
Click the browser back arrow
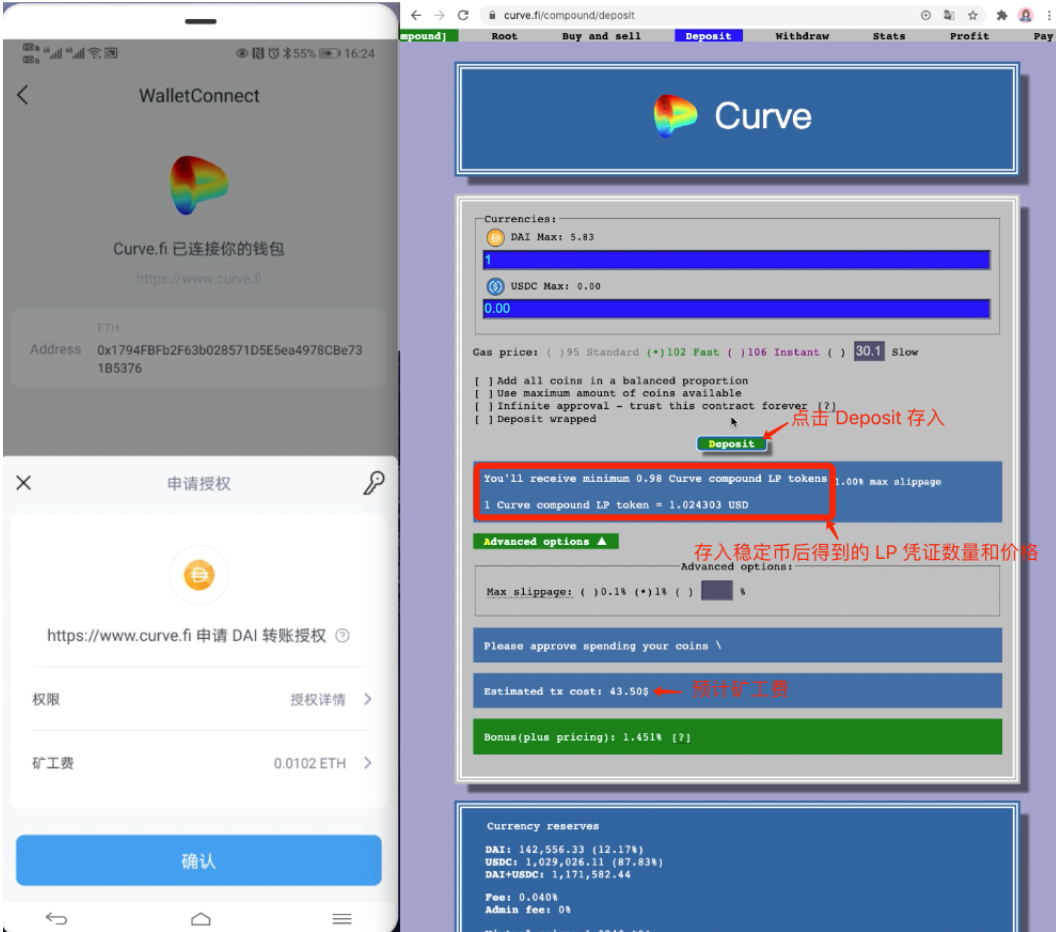416,15
